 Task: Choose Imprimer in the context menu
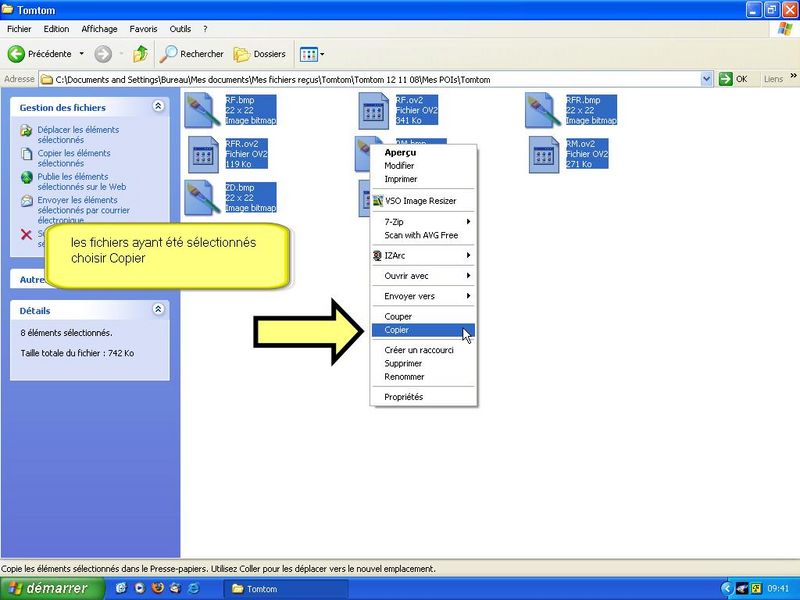point(423,179)
